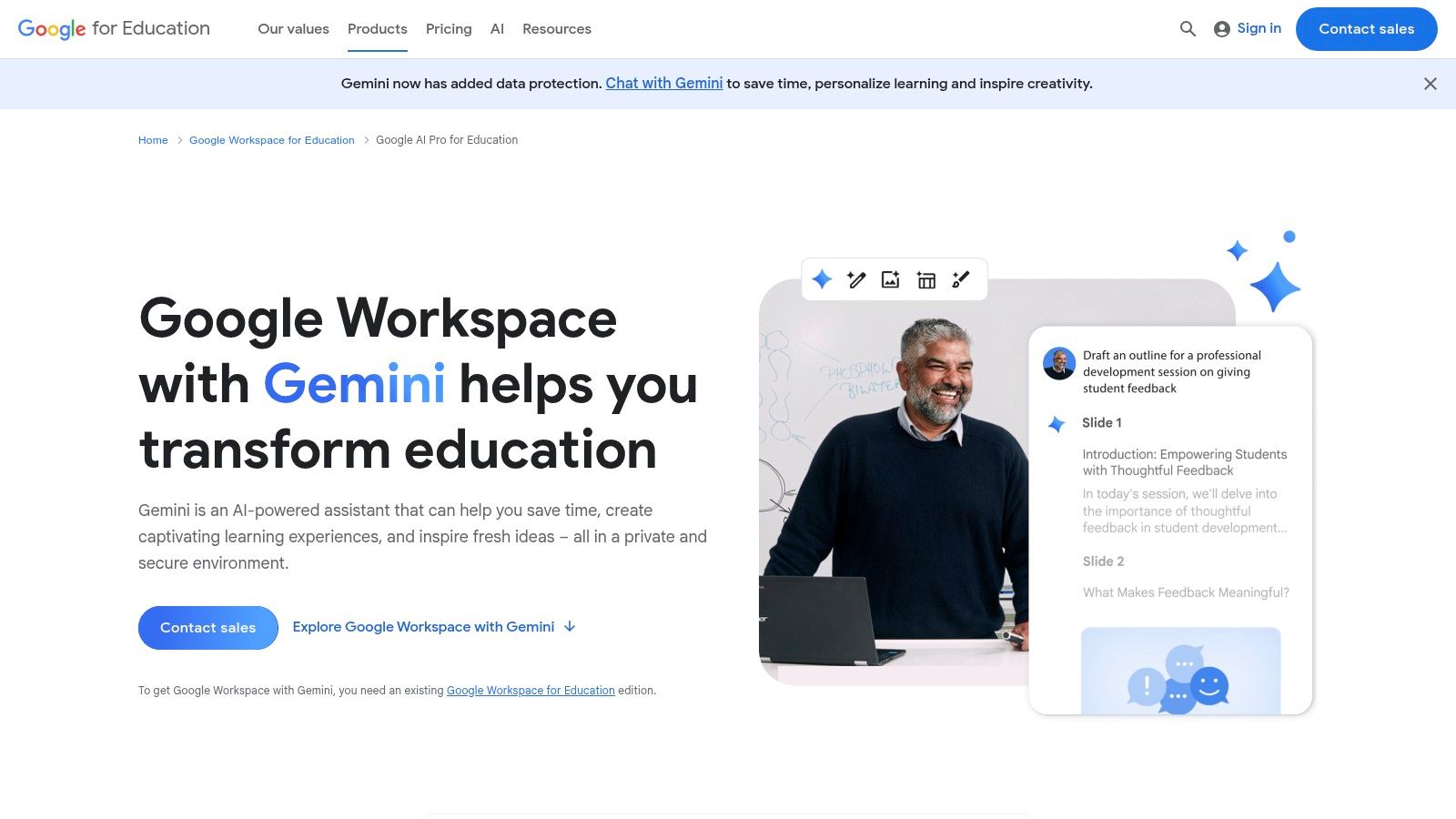Viewport: 1456px width, 819px height.
Task: Click the user avatar in the prompt card
Action: point(1058,361)
